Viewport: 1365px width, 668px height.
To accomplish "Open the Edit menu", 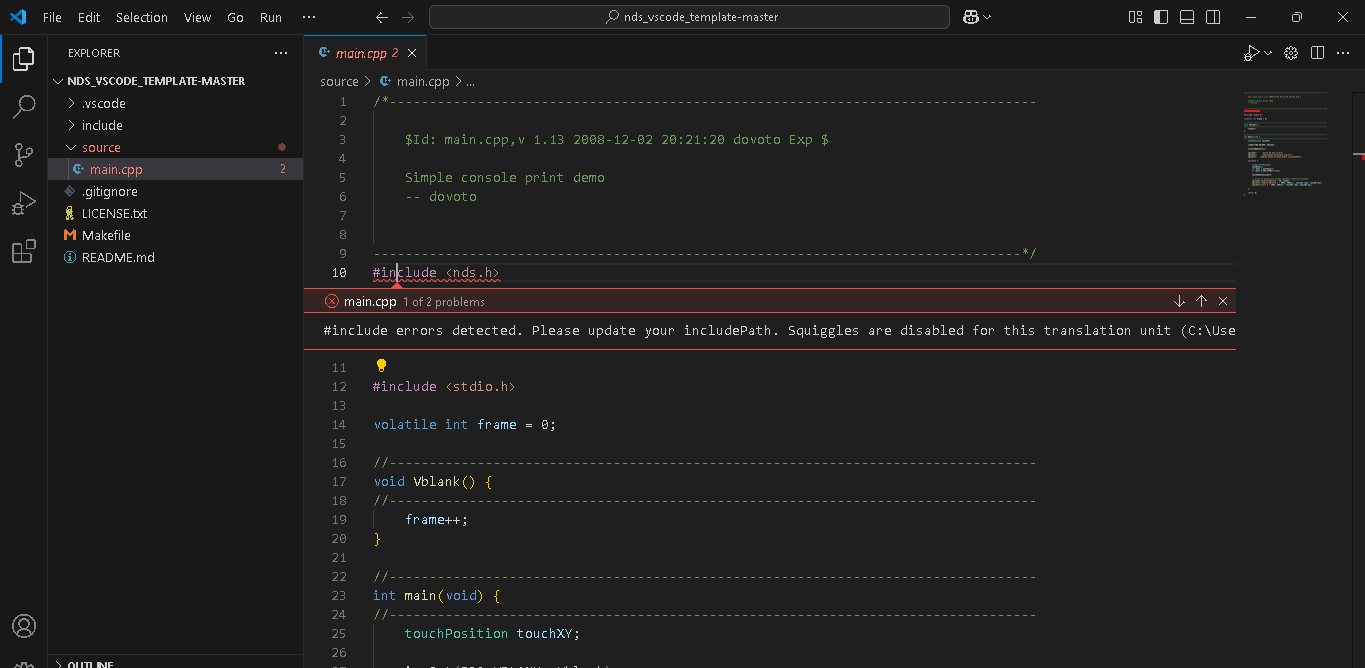I will click(89, 17).
